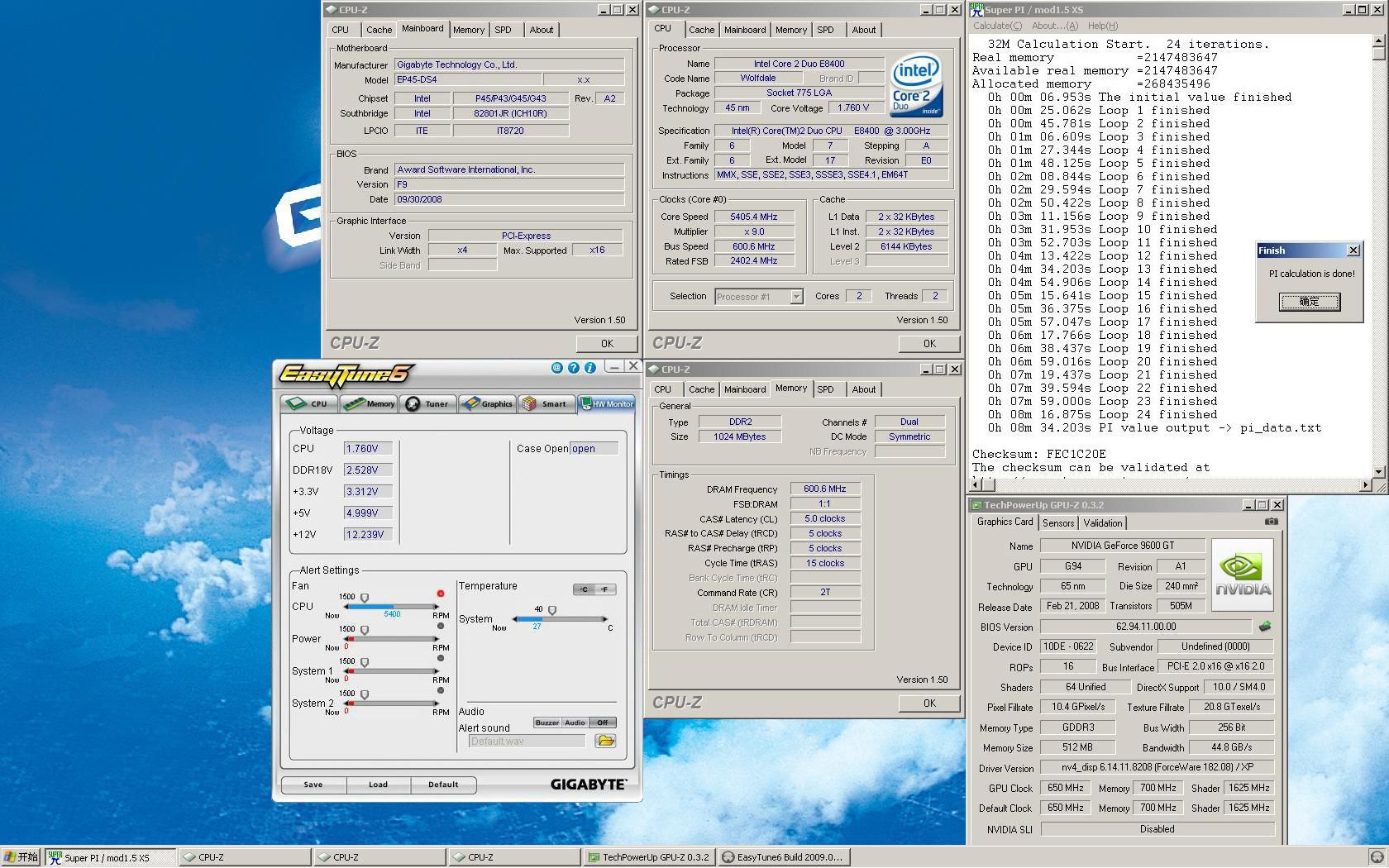
Task: Click the EasyTune6 Load button
Action: [x=378, y=785]
